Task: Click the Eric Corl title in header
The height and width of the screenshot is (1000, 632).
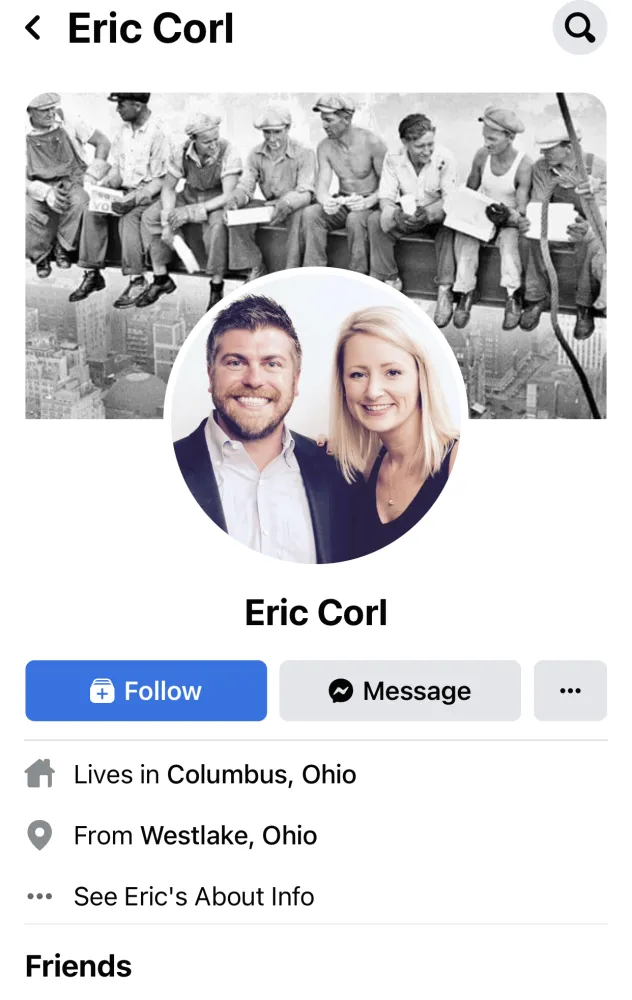Action: coord(151,29)
